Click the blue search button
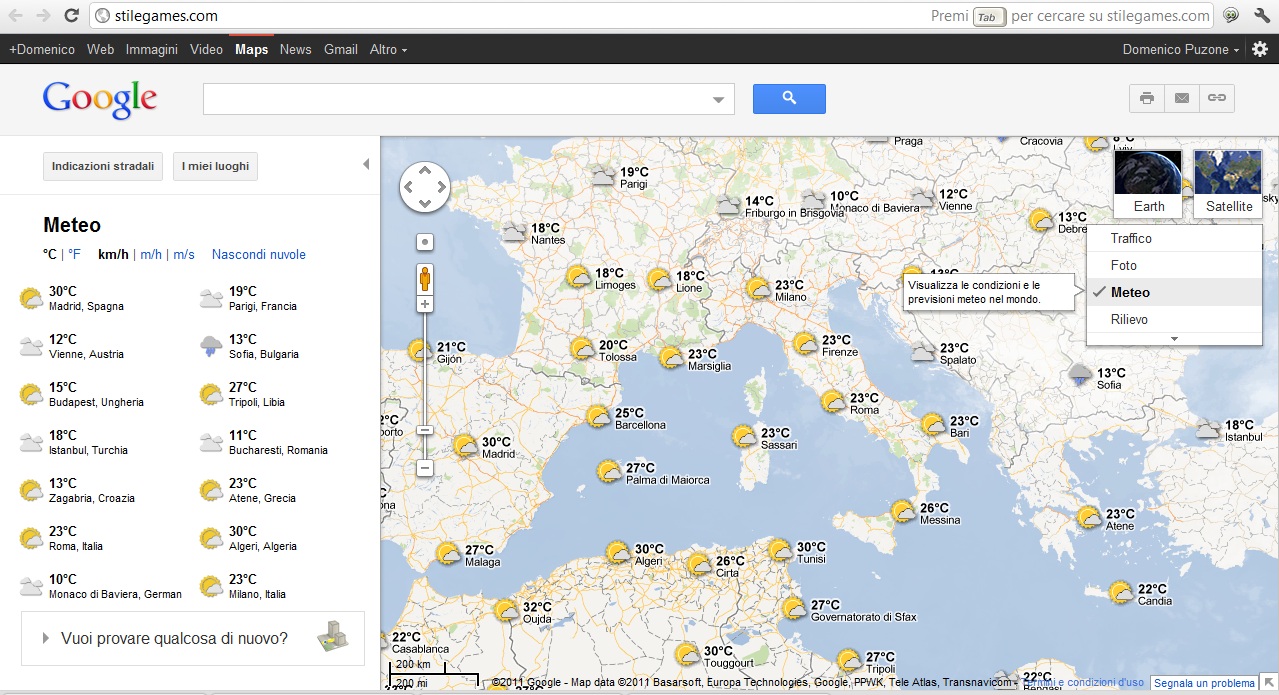This screenshot has width=1279, height=695. point(789,98)
